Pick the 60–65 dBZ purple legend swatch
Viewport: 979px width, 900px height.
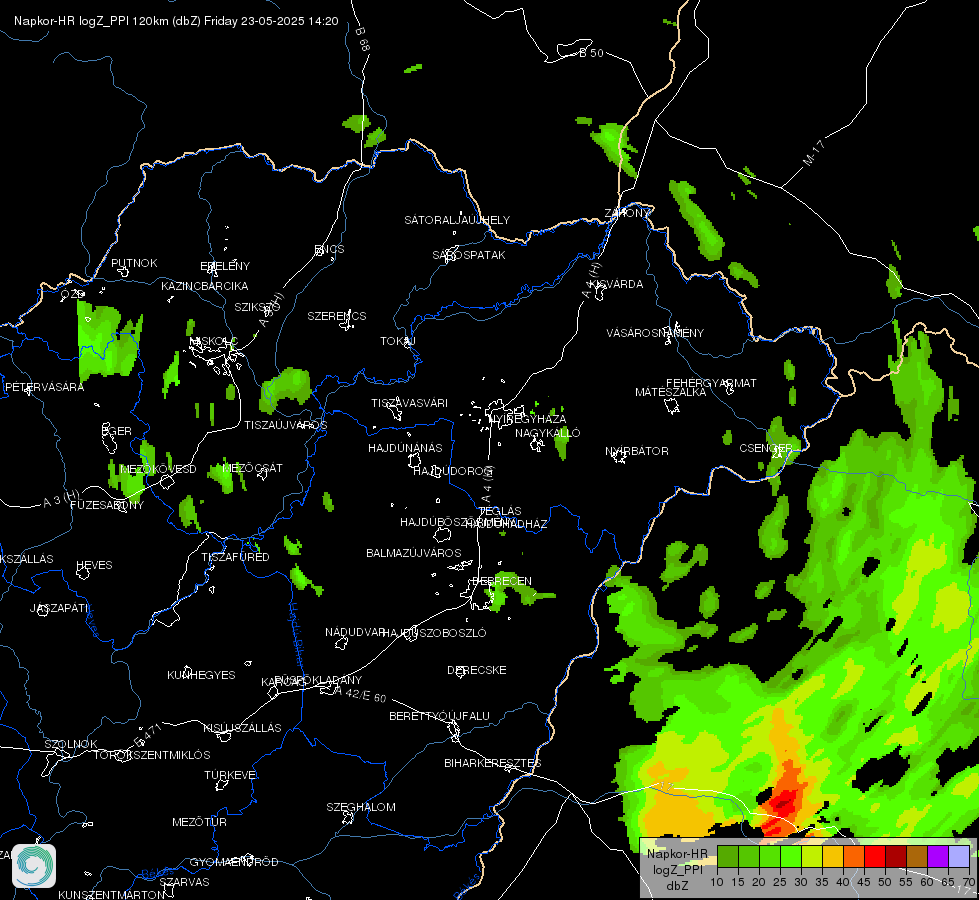pos(938,856)
